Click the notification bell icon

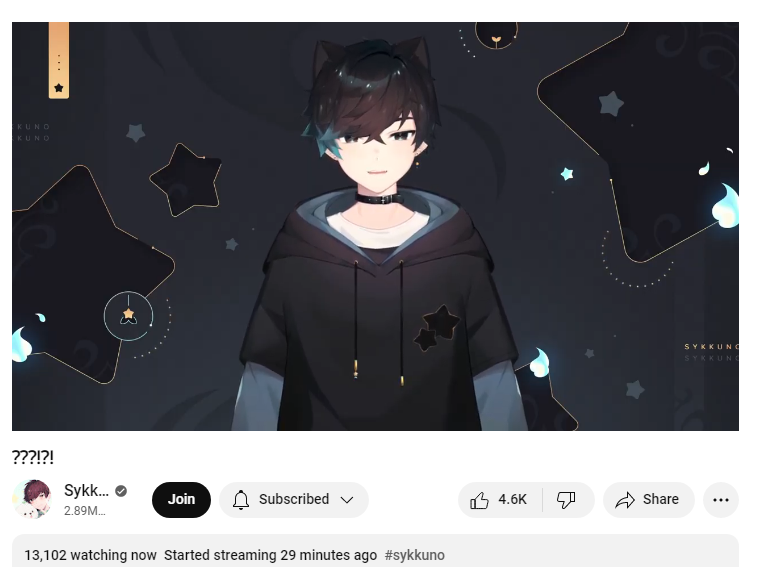[241, 500]
